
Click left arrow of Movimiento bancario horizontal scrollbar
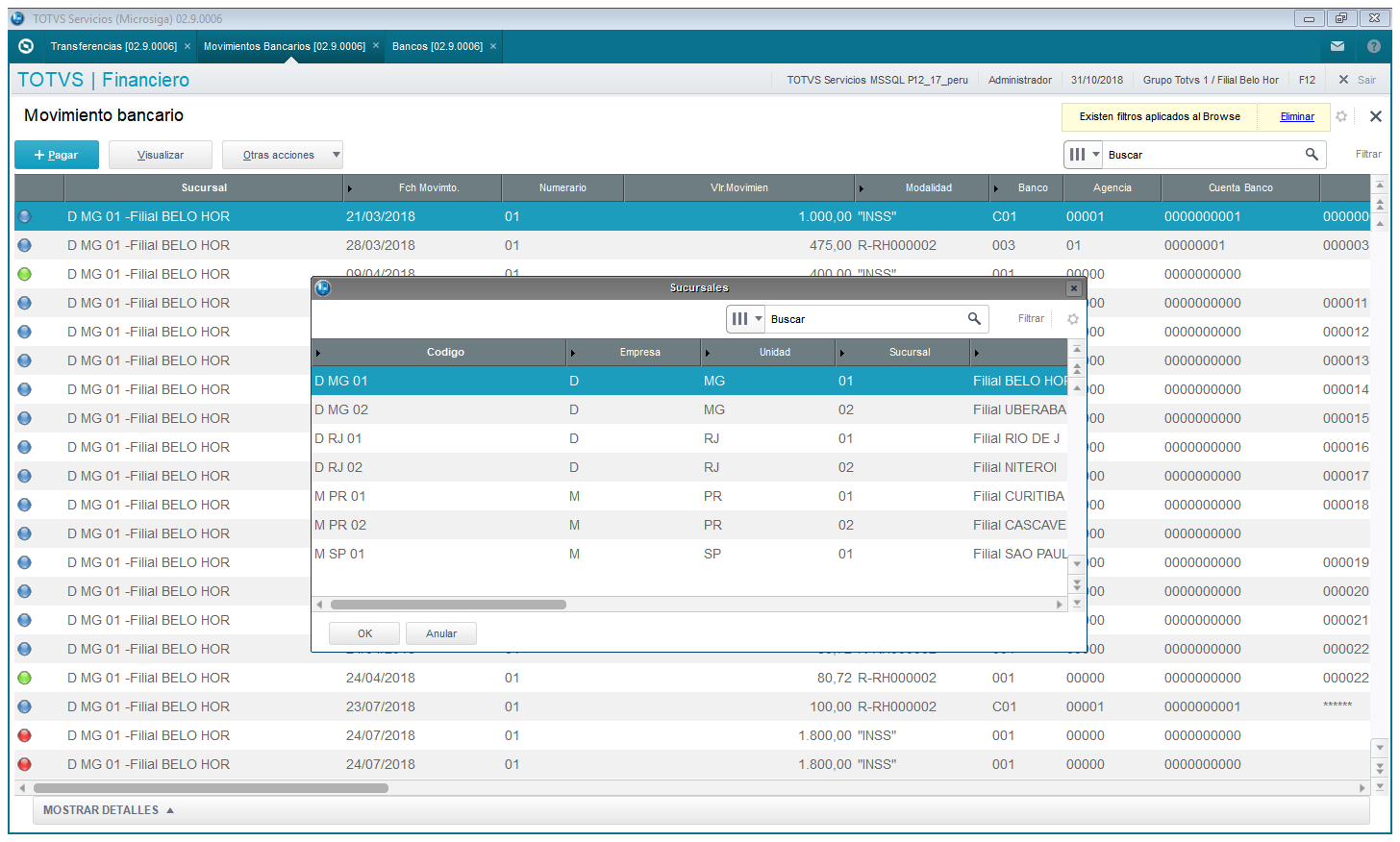pos(22,788)
